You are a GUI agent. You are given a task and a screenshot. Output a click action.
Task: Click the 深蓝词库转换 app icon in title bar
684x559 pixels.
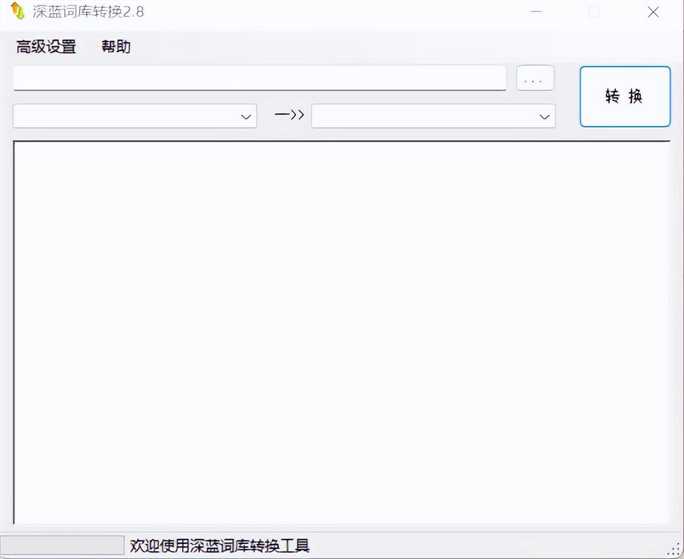[x=17, y=12]
